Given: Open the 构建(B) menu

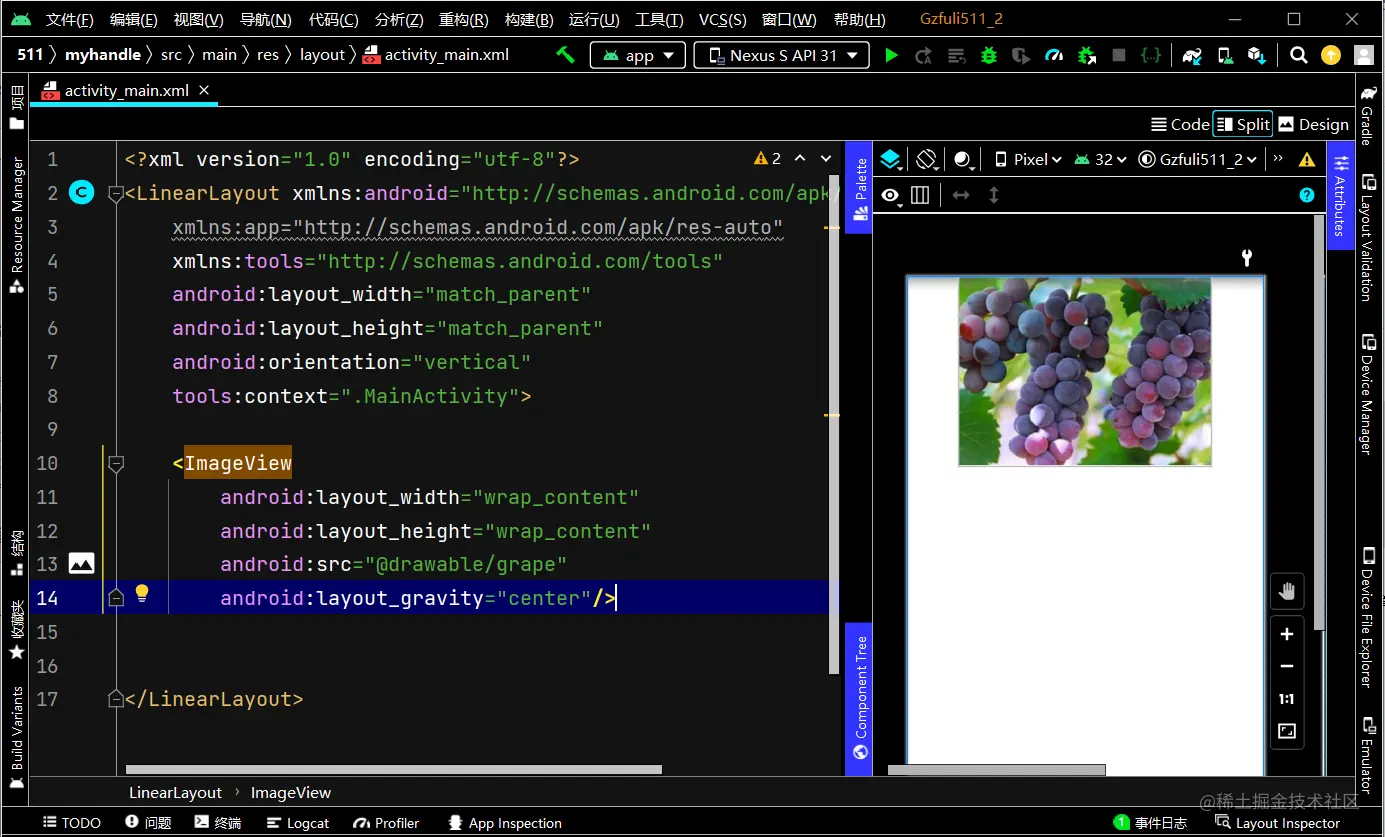Looking at the screenshot, I should [x=529, y=19].
